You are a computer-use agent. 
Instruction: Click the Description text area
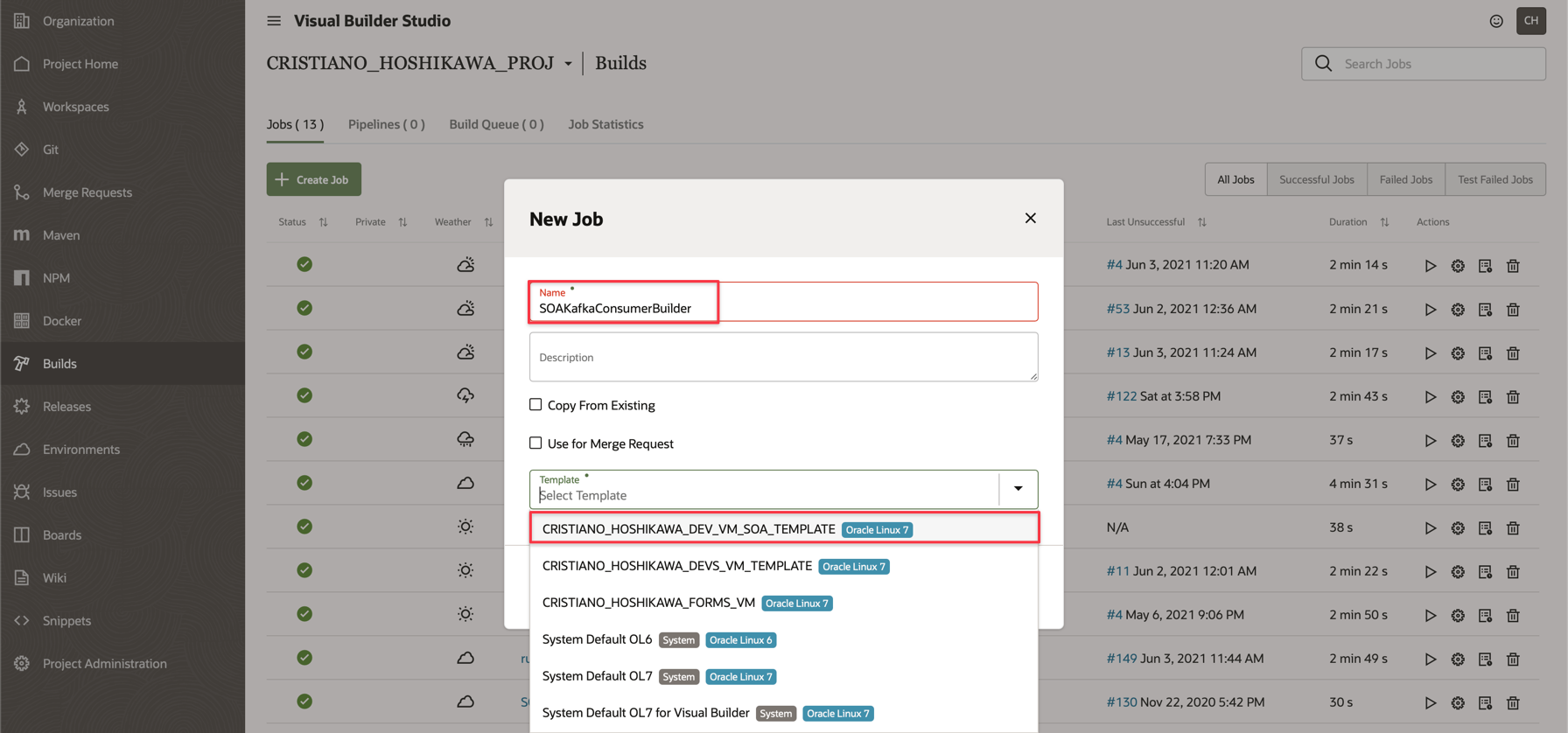coord(784,357)
